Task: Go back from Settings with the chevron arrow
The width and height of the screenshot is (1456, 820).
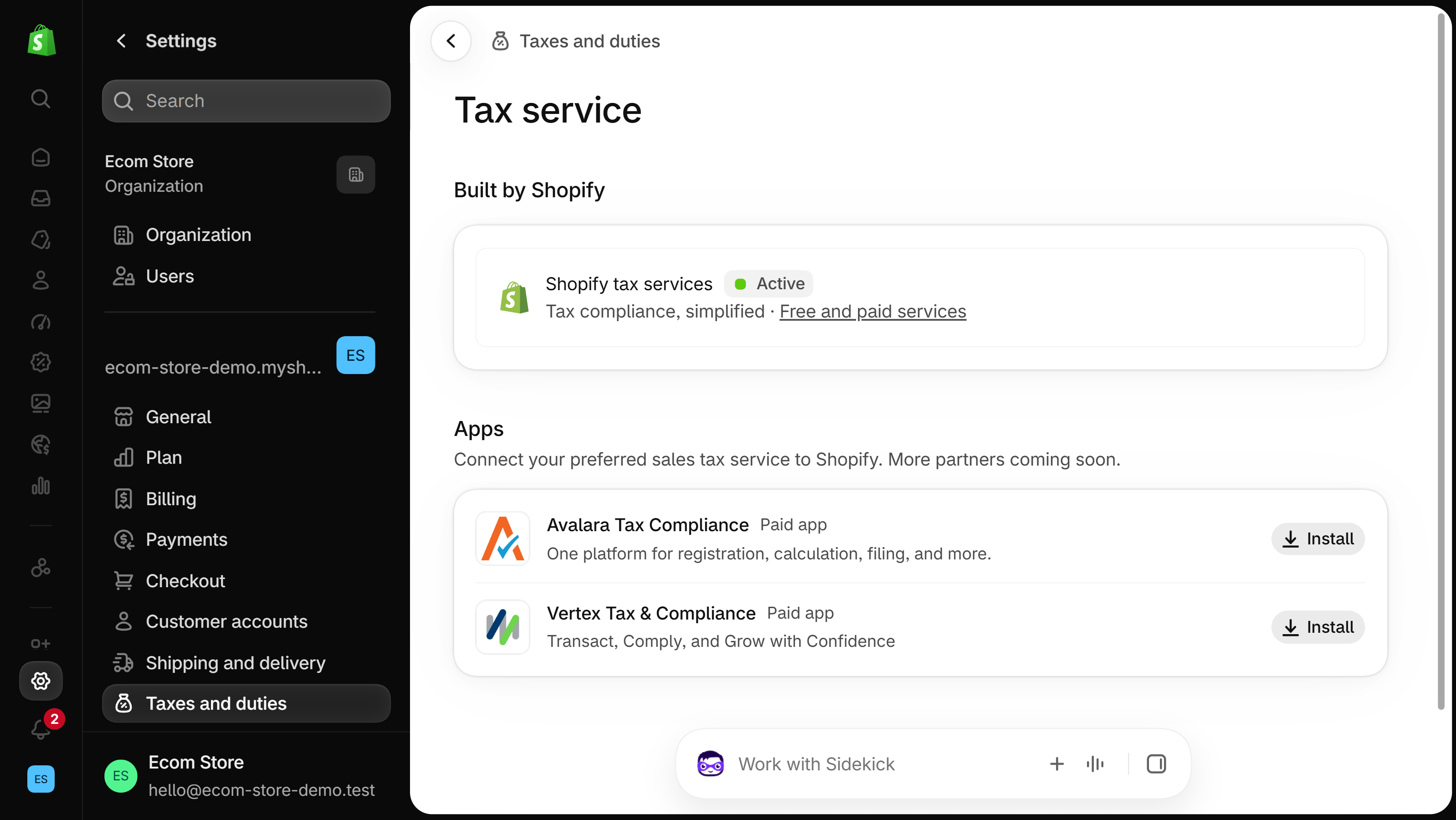Action: click(x=121, y=41)
